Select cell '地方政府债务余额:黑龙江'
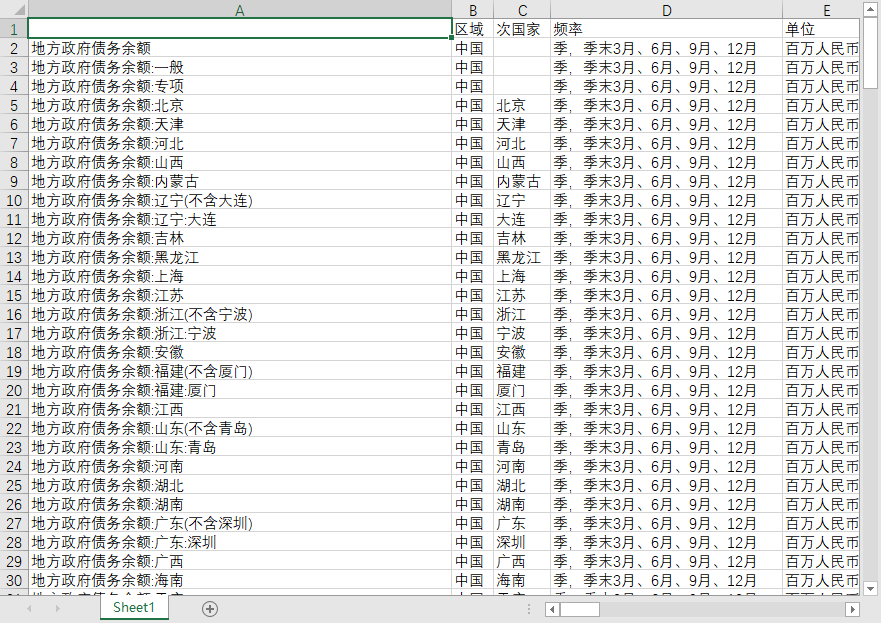Image resolution: width=881 pixels, height=623 pixels. click(240, 257)
